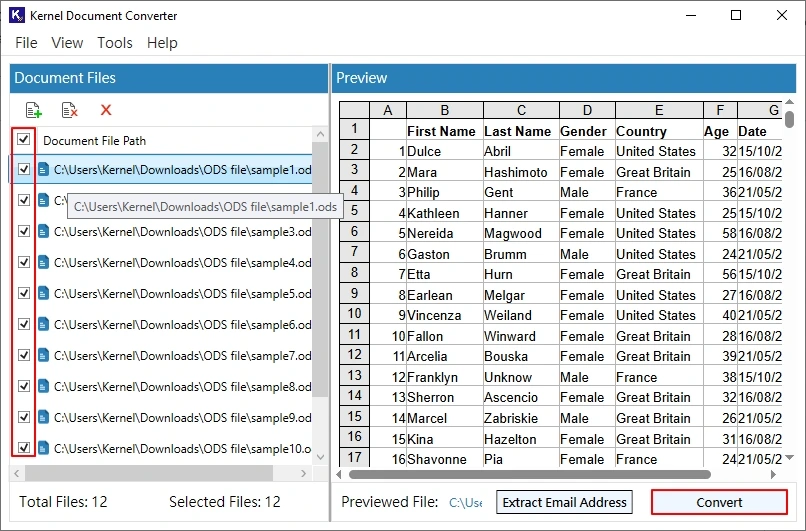Screen dimensions: 806x531
Task: Click the cell containing 'Magwood'
Action: [521, 233]
